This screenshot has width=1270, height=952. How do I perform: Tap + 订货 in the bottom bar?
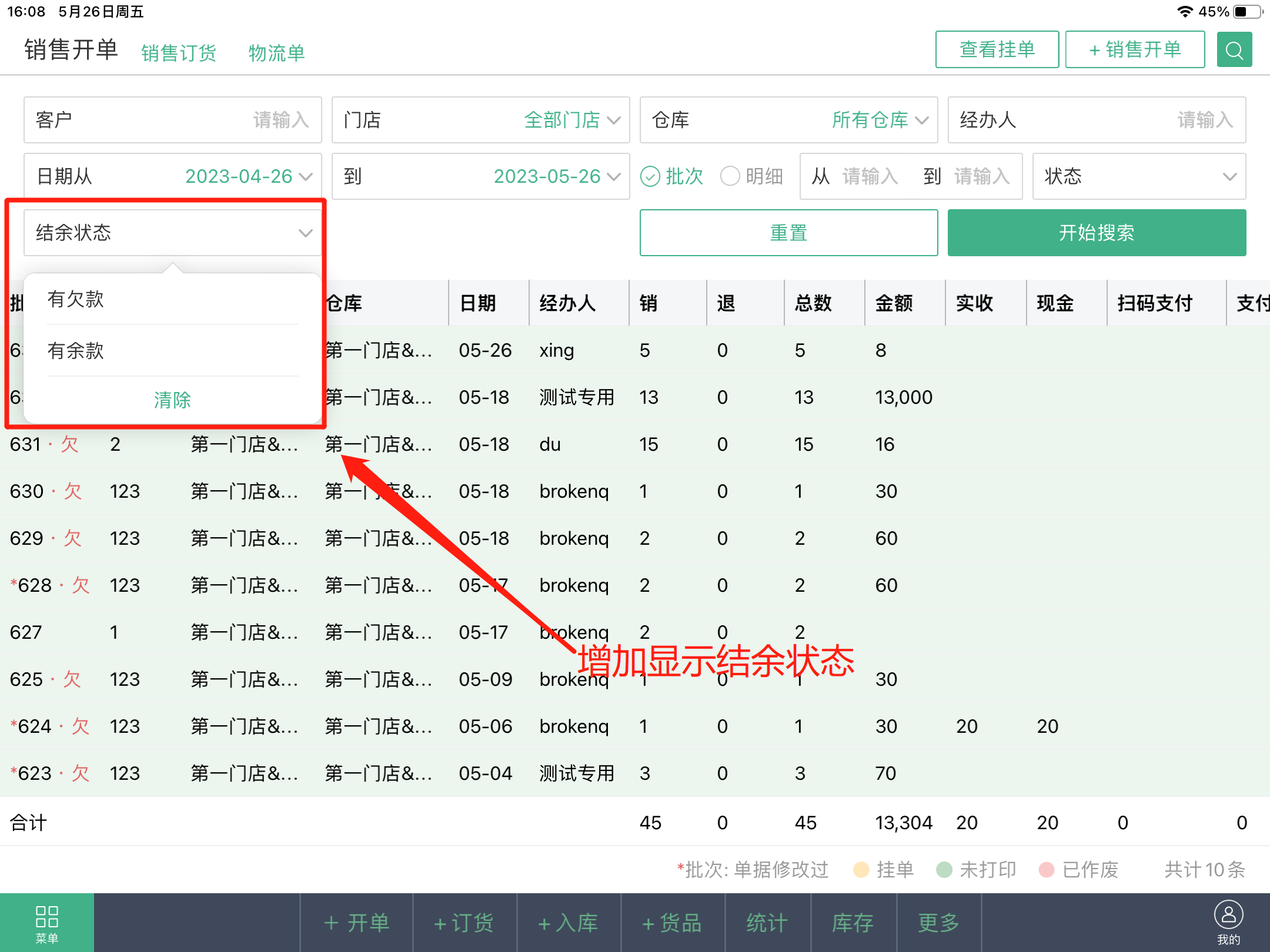coord(464,923)
